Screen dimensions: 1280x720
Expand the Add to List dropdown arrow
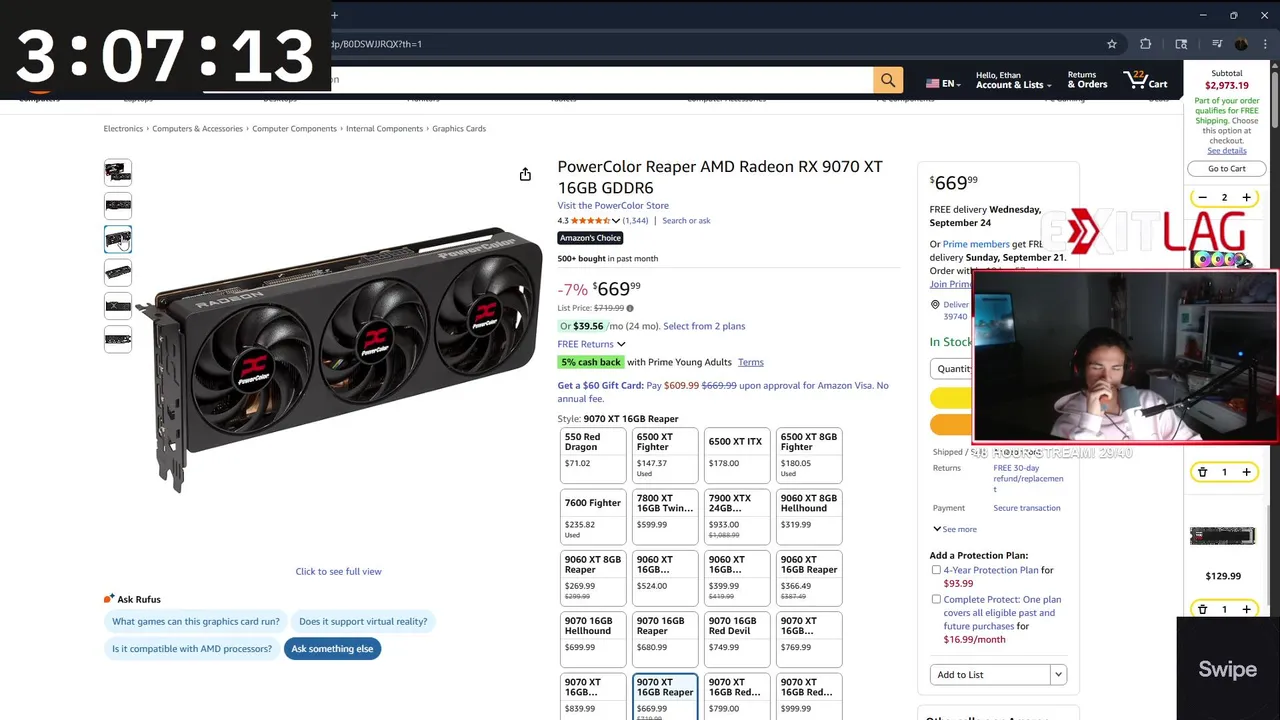(1058, 675)
